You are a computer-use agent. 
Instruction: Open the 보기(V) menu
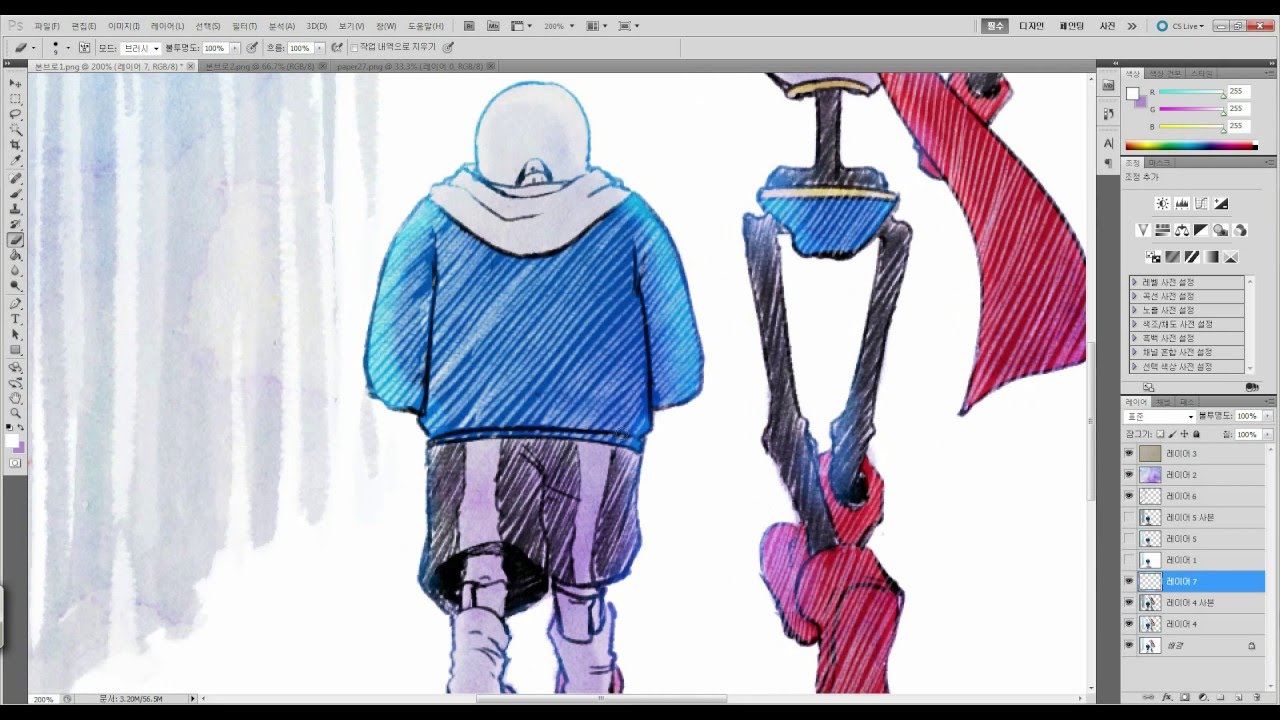(351, 26)
